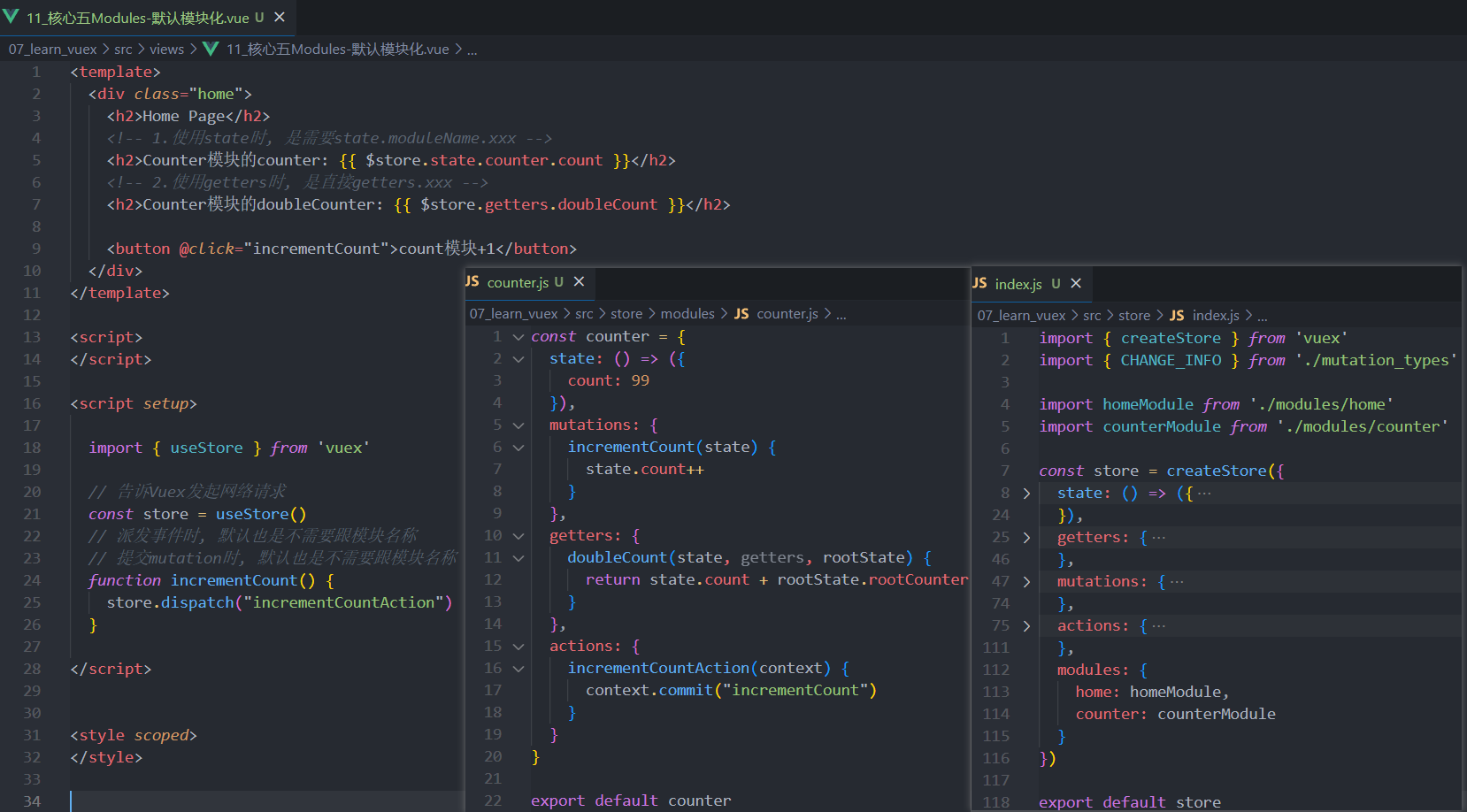This screenshot has height=812, width=1467.
Task: Click './modules/counter' path in index.js
Action: click(1363, 426)
